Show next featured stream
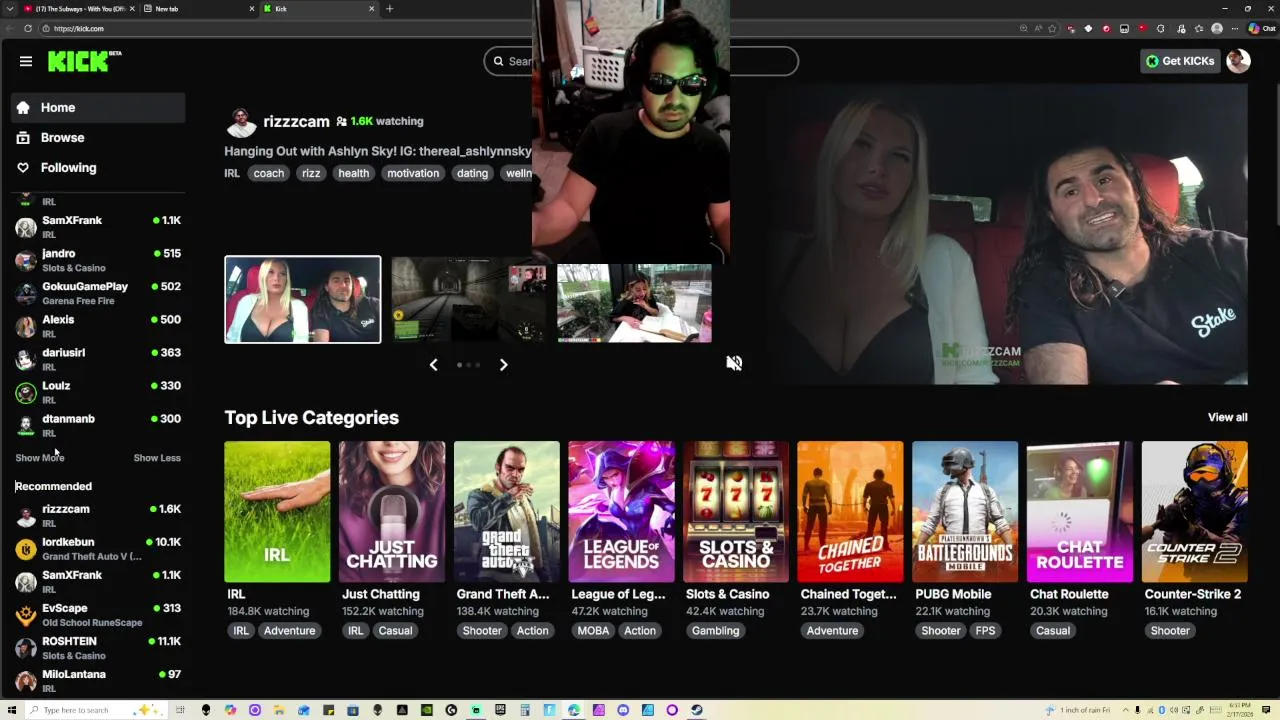 tap(503, 365)
